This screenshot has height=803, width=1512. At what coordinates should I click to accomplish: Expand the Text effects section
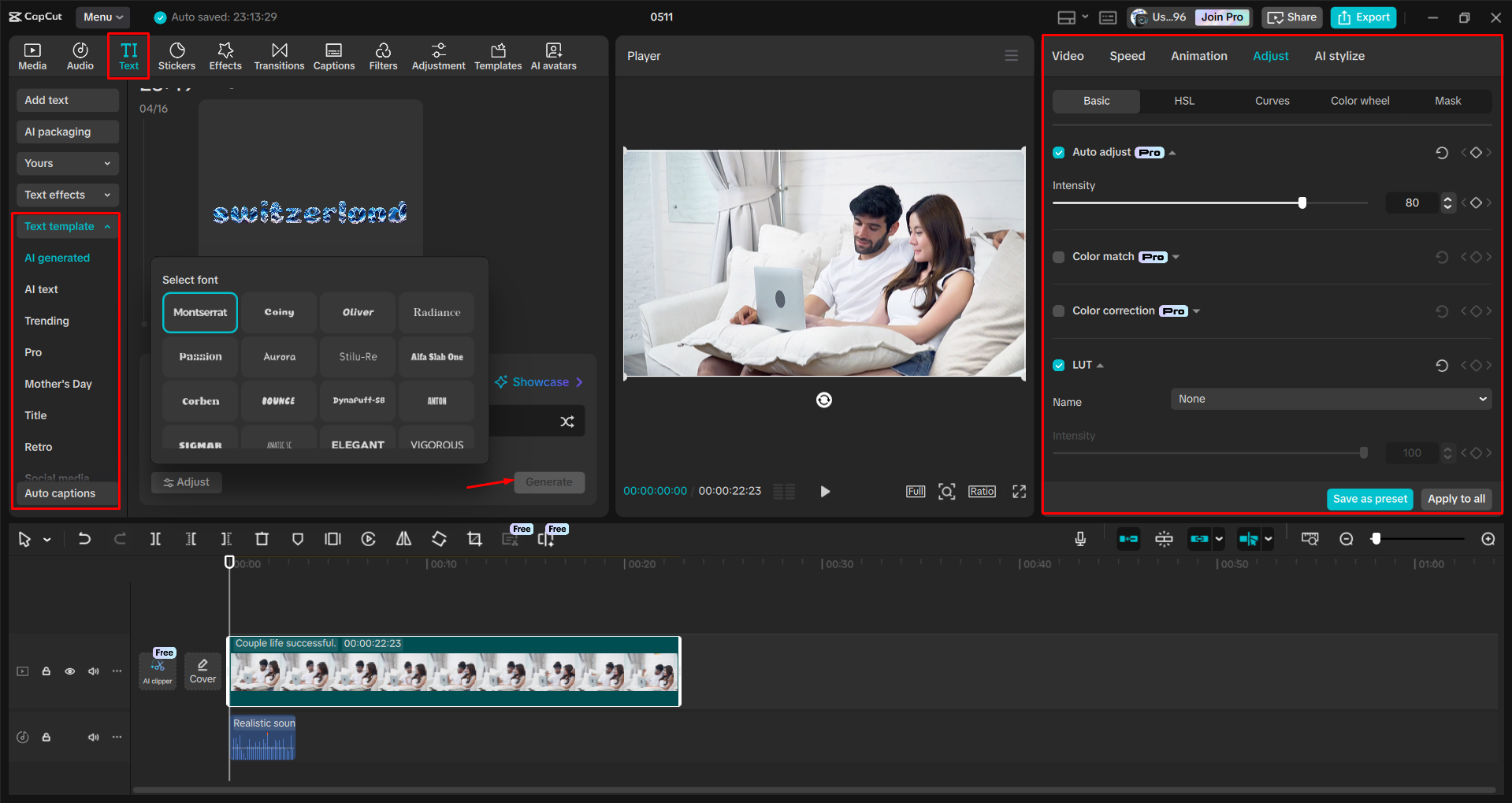67,195
